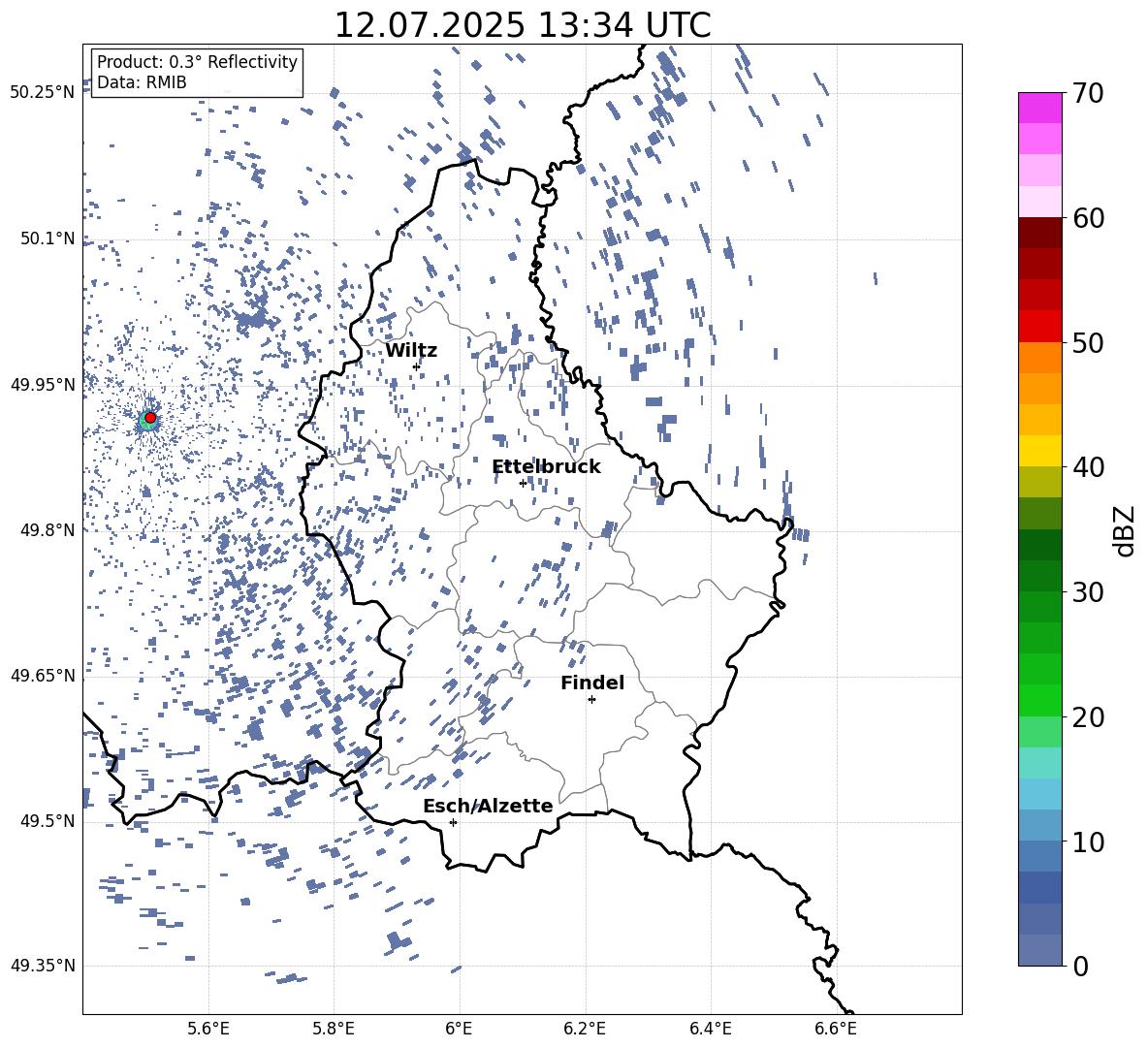This screenshot has height=1048, width=1148.
Task: Click the 49.8°N latitude label
Action: tap(48, 530)
